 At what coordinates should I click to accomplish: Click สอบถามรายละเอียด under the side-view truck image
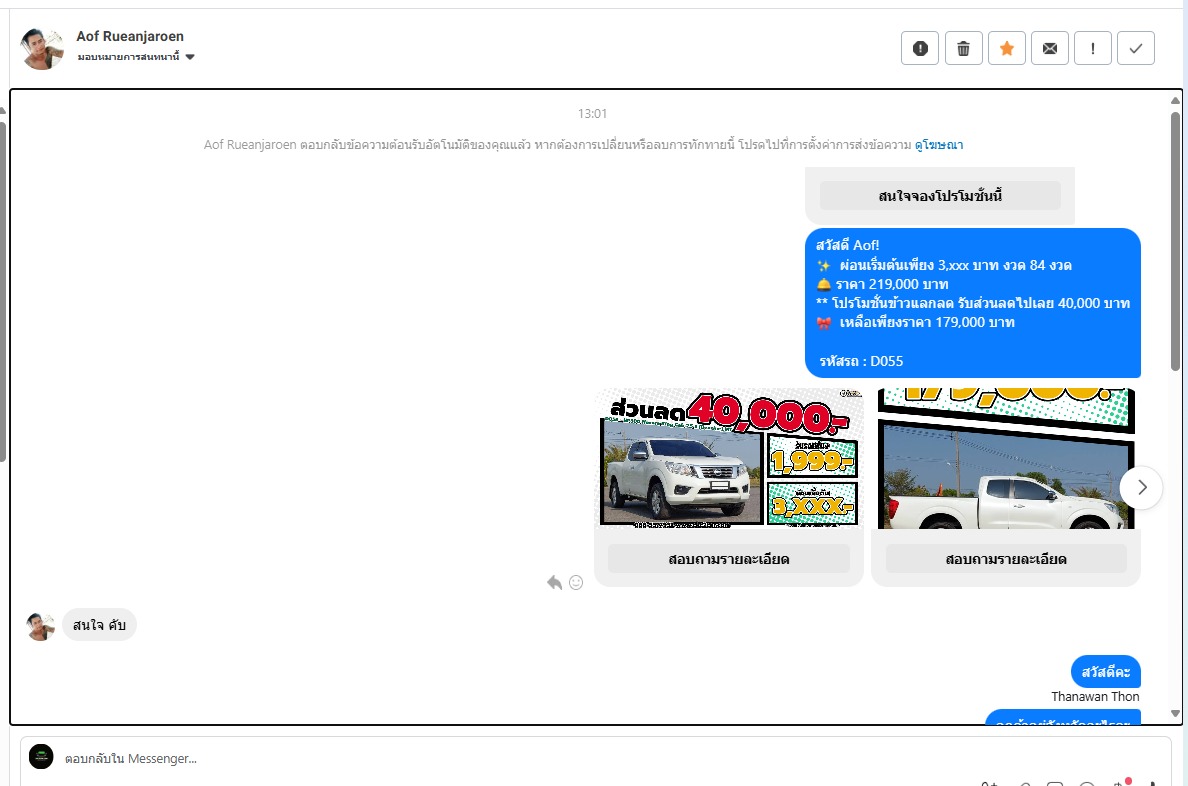pos(1006,559)
